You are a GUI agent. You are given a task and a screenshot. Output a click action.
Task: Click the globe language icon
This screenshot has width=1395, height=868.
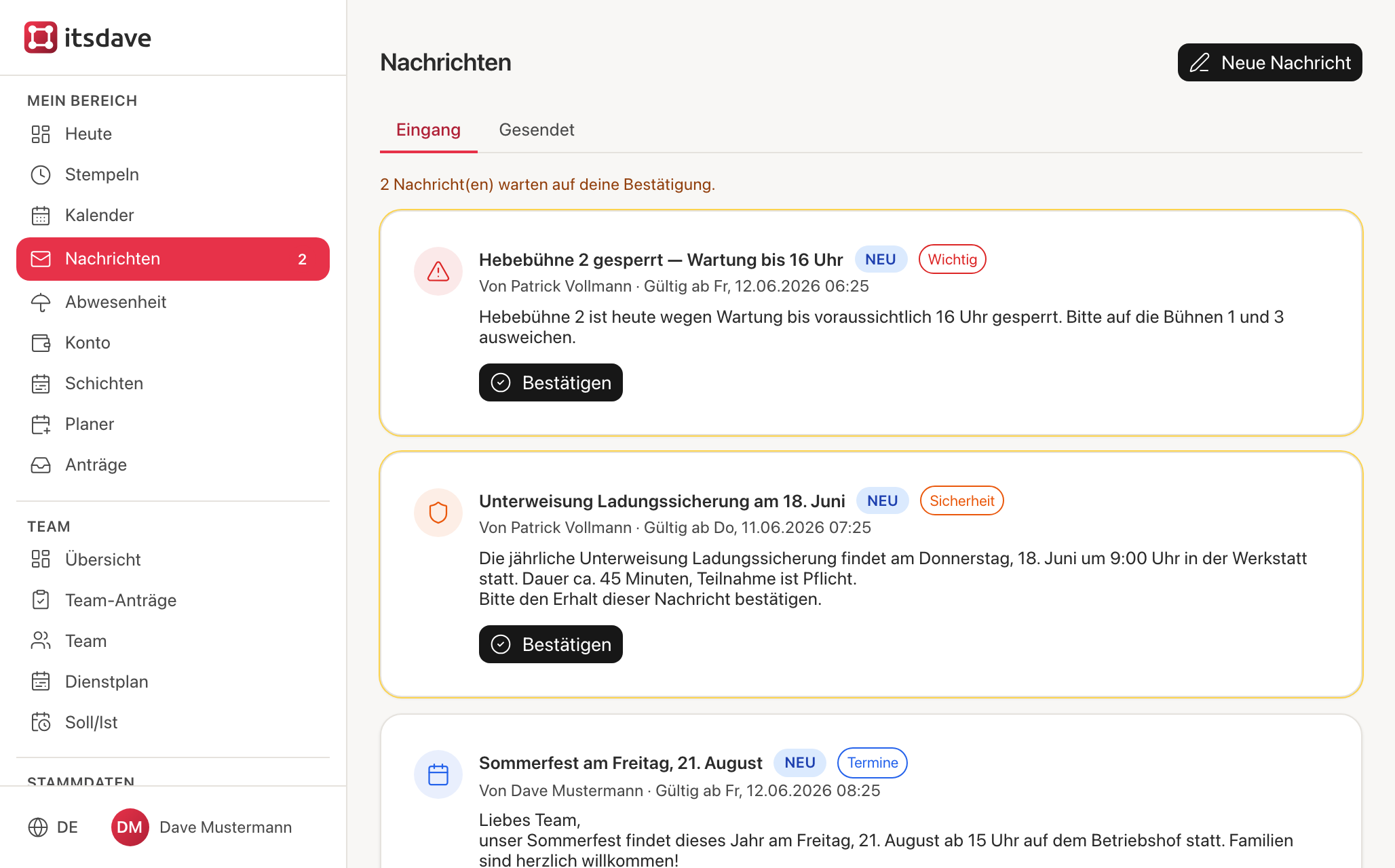click(x=38, y=827)
